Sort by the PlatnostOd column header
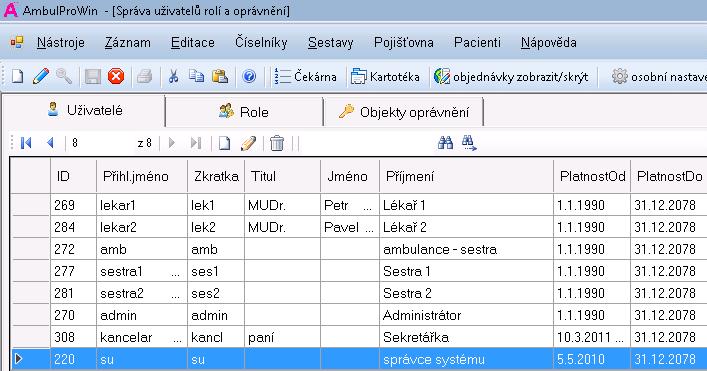The width and height of the screenshot is (707, 371). [592, 176]
